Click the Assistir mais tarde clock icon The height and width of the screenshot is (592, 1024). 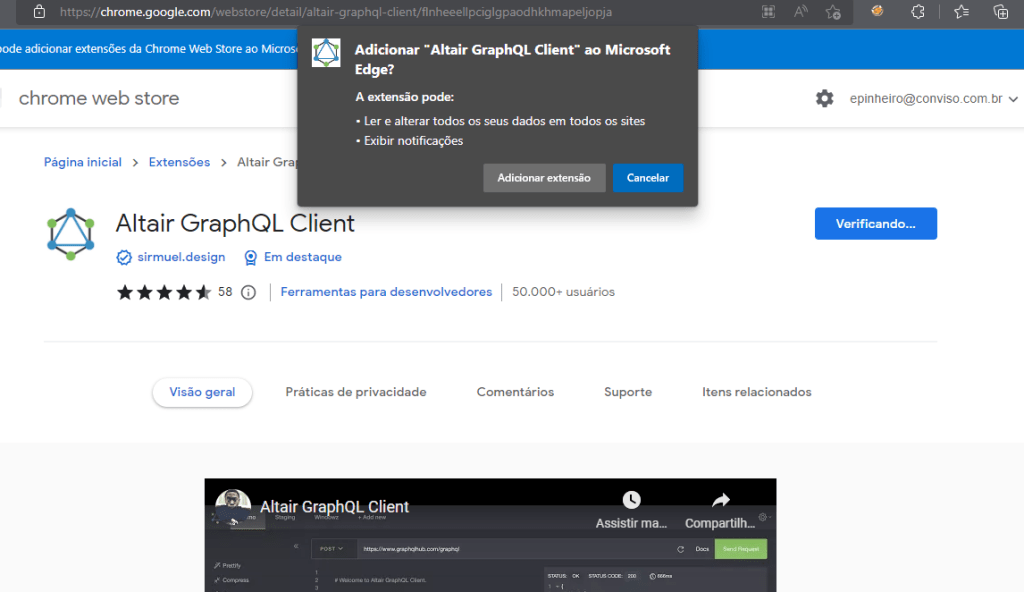click(632, 501)
